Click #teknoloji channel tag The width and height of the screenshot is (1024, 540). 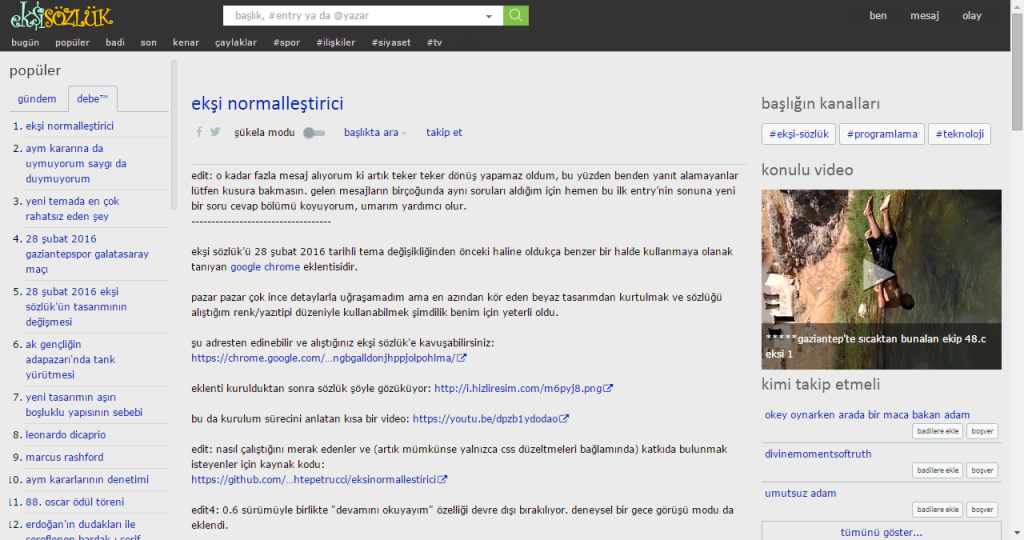[959, 134]
